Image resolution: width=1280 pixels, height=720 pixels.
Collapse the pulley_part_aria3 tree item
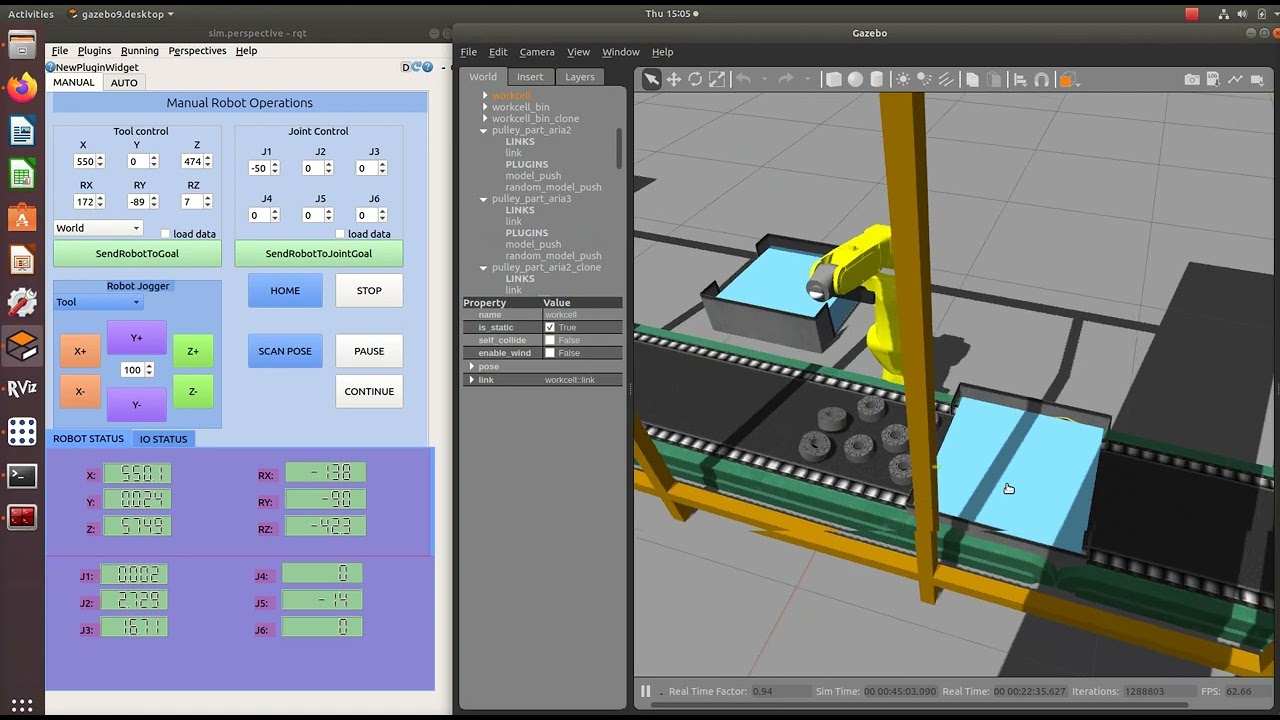pyautogui.click(x=484, y=199)
